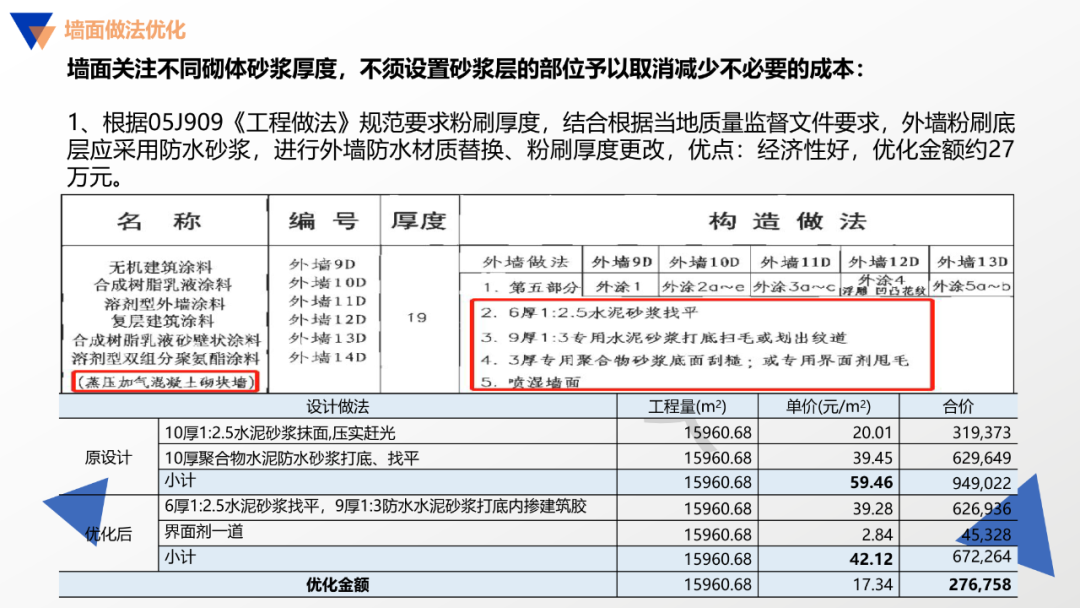Click step 5. 喷湿墙面
Screen dimensions: 1080x608
[530, 382]
